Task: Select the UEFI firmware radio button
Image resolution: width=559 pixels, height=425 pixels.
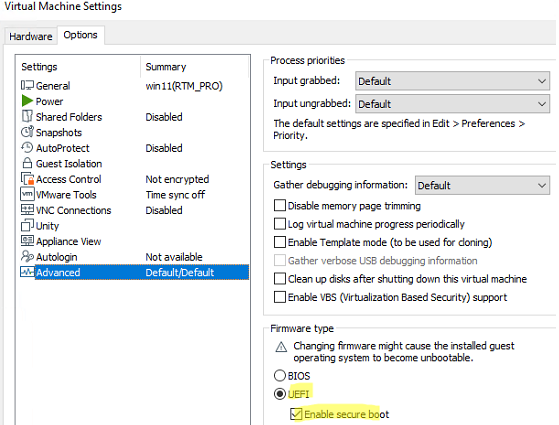Action: 280,394
